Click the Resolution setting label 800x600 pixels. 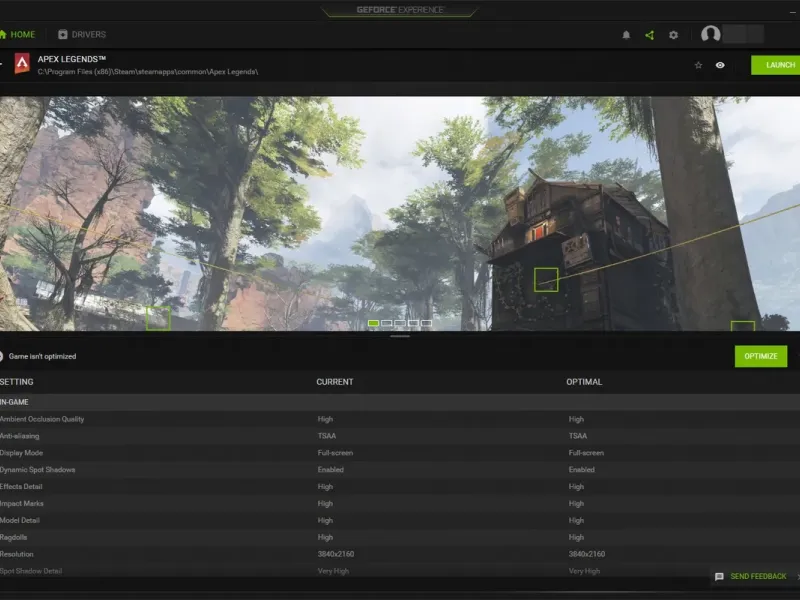tap(16, 554)
